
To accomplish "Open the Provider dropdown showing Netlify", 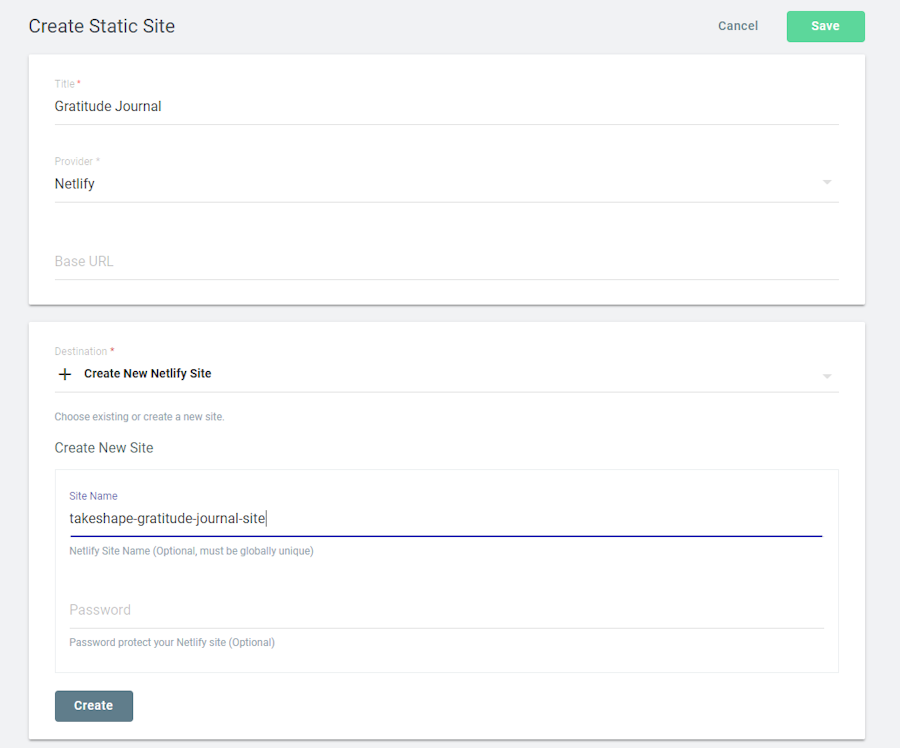I will [x=446, y=184].
